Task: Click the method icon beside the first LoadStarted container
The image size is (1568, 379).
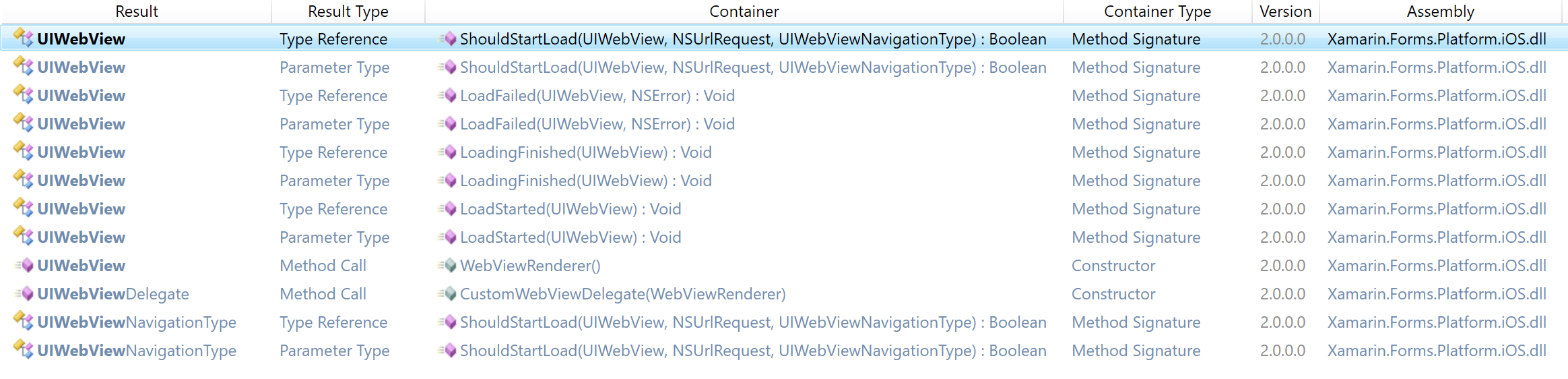Action: (x=447, y=209)
